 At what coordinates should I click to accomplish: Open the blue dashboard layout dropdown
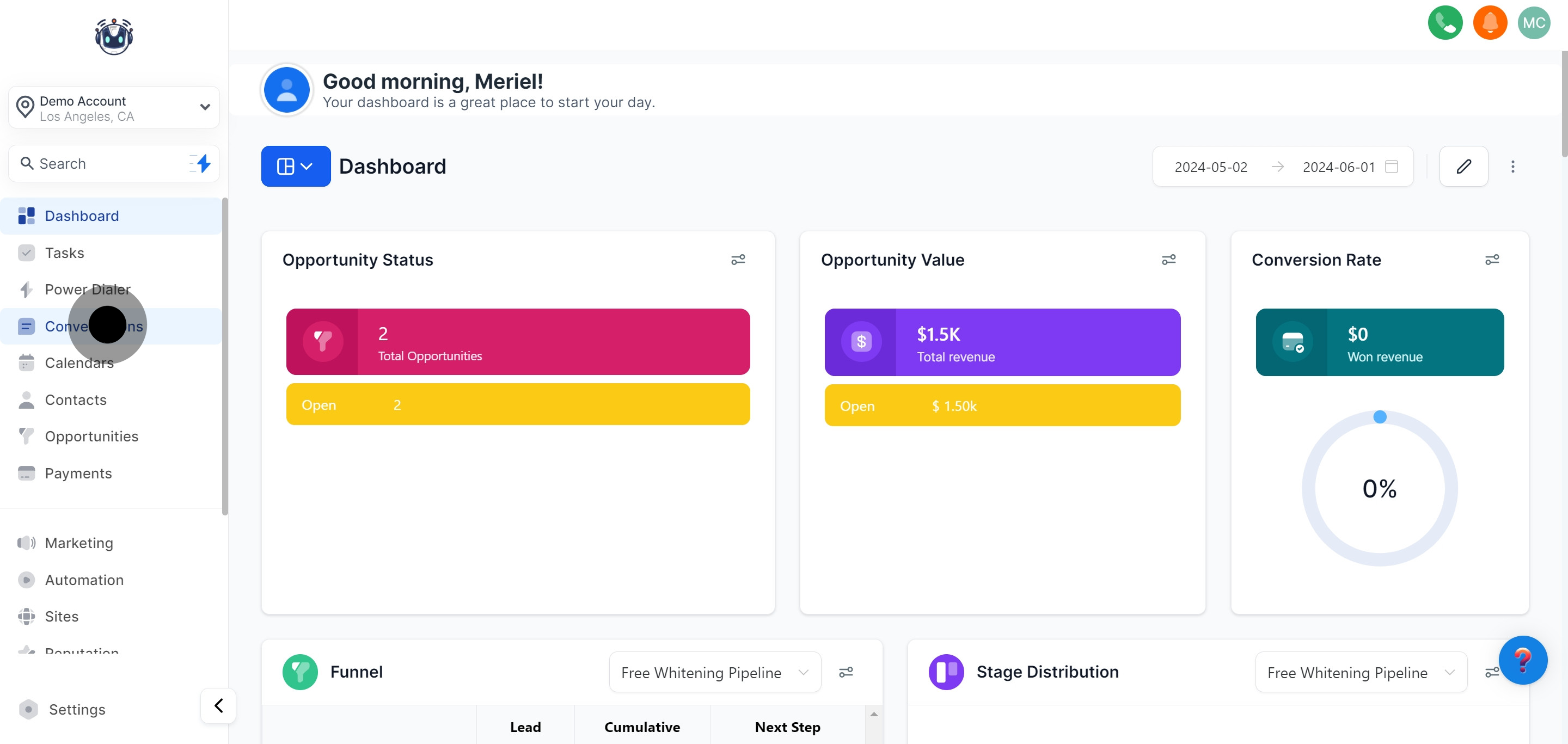click(295, 166)
